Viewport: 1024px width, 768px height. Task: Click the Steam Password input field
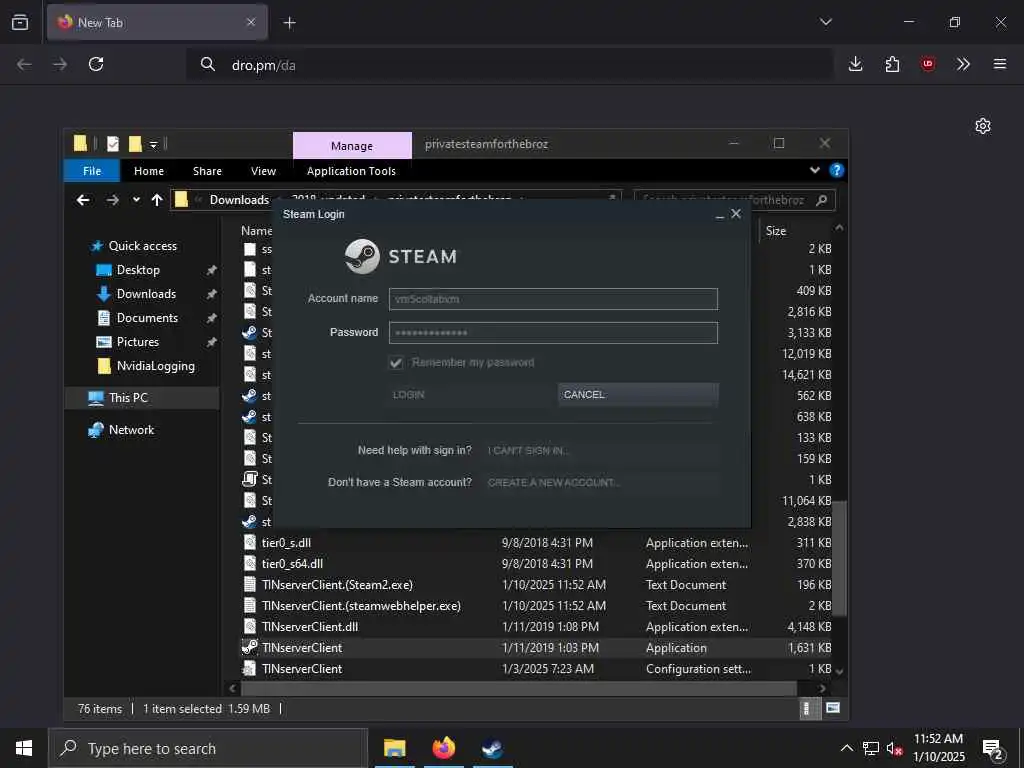coord(553,332)
